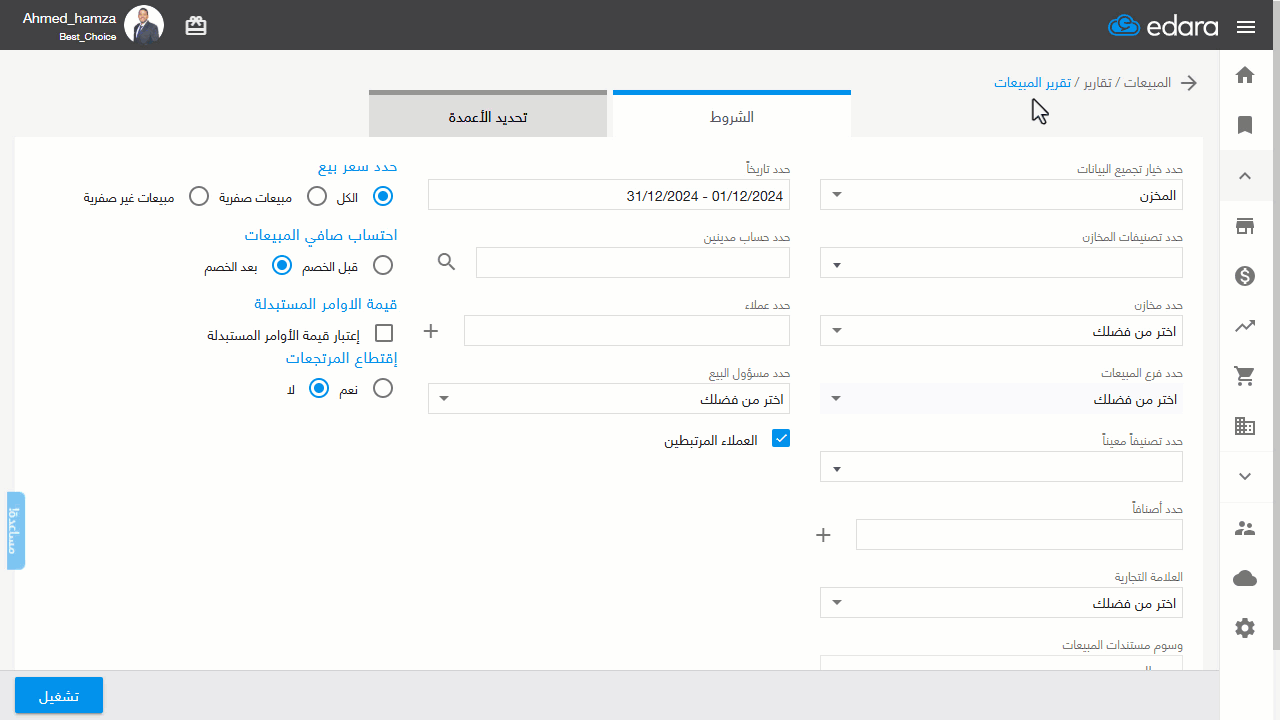Select the مبيعات صفرية radio option

(317, 197)
